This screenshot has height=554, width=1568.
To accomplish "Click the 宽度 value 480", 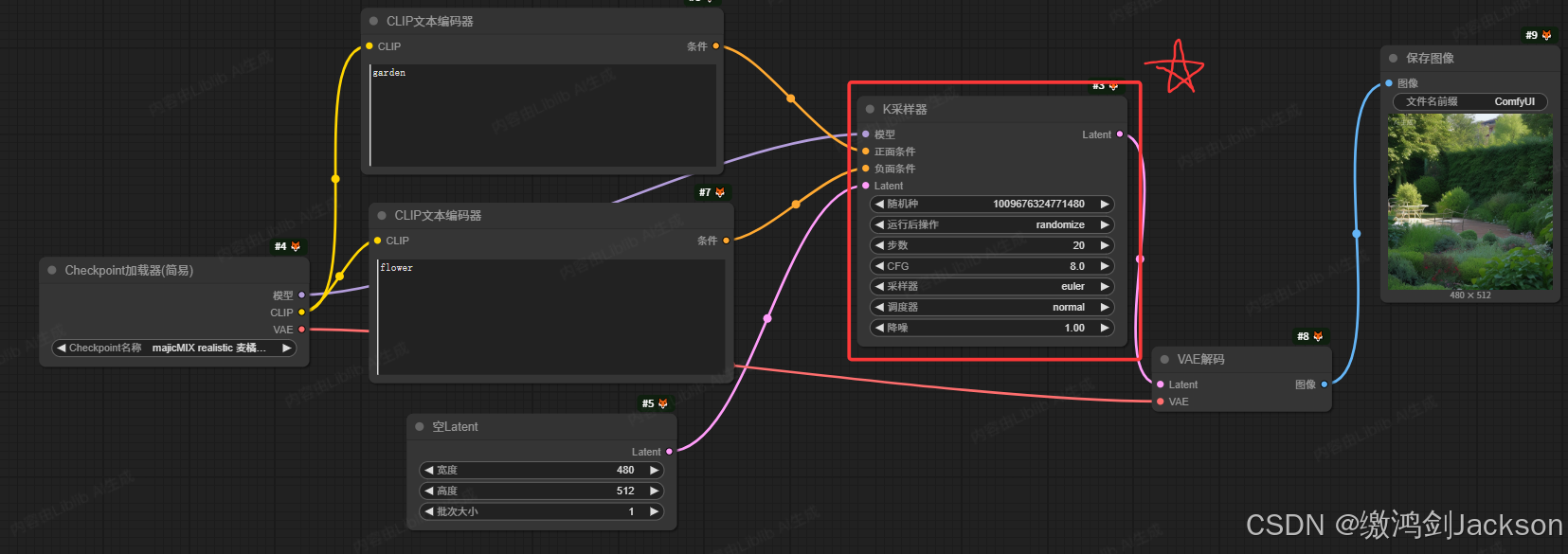I will [x=625, y=470].
